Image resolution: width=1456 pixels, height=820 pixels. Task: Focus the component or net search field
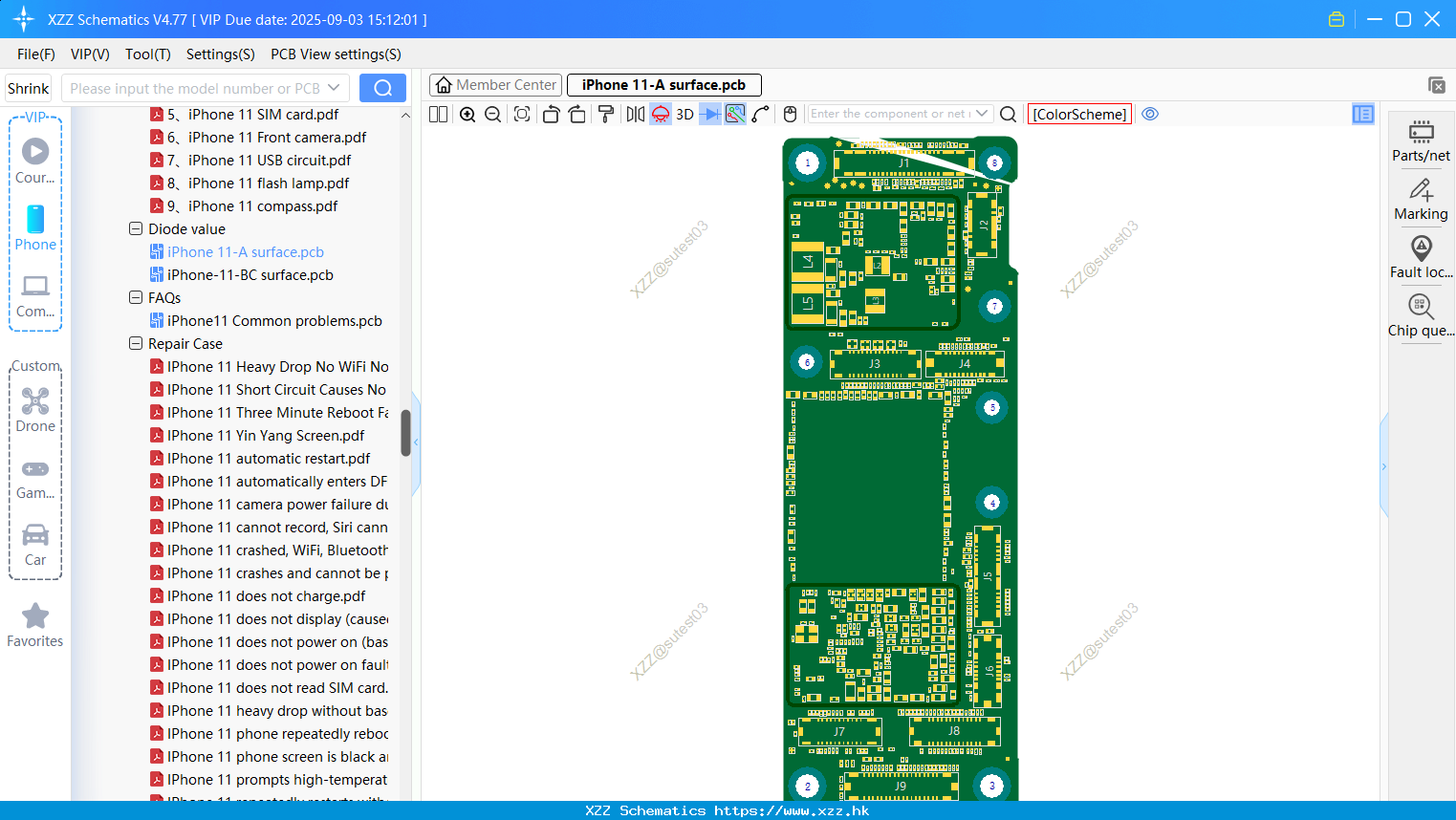click(x=890, y=114)
